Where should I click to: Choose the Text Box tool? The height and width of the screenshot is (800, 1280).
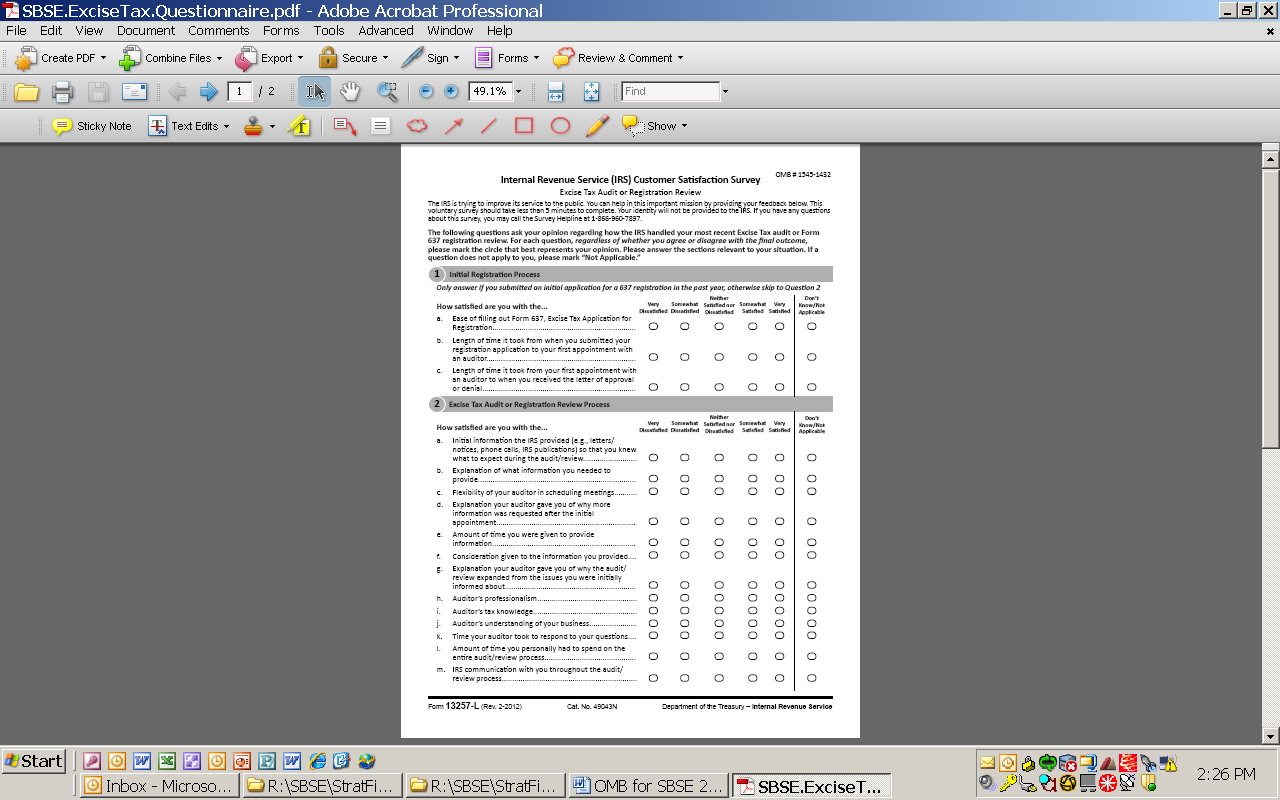[380, 126]
